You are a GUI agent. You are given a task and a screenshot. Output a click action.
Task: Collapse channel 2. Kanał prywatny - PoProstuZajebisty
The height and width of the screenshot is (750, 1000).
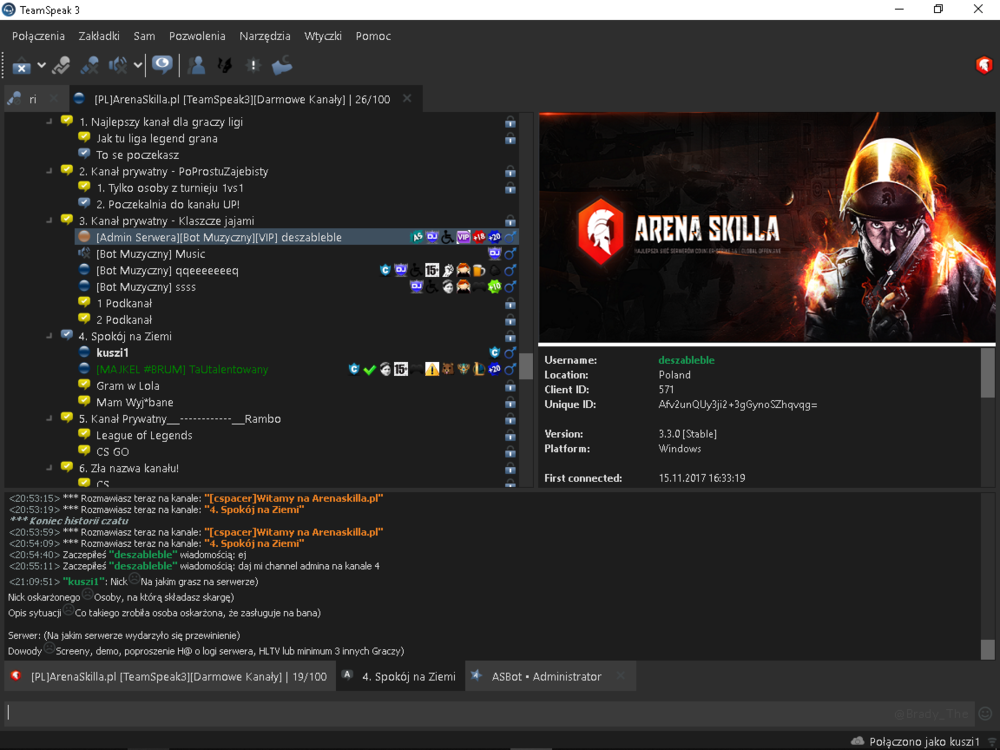50,171
